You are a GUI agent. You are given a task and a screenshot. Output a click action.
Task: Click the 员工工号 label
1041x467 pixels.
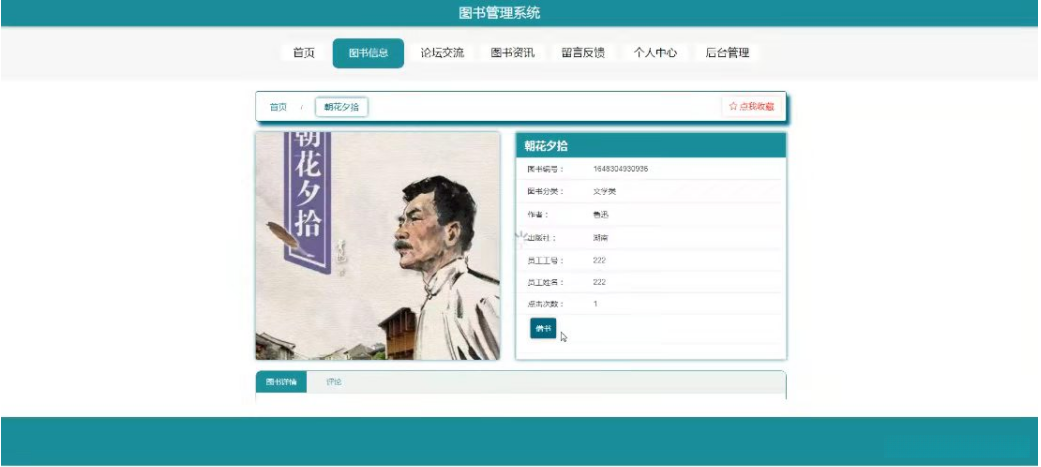pyautogui.click(x=545, y=260)
